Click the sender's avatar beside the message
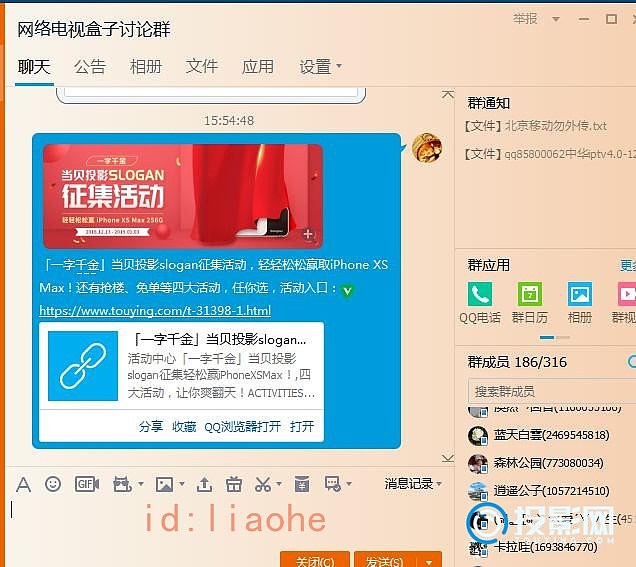Viewport: 636px width, 567px height. pyautogui.click(x=427, y=148)
